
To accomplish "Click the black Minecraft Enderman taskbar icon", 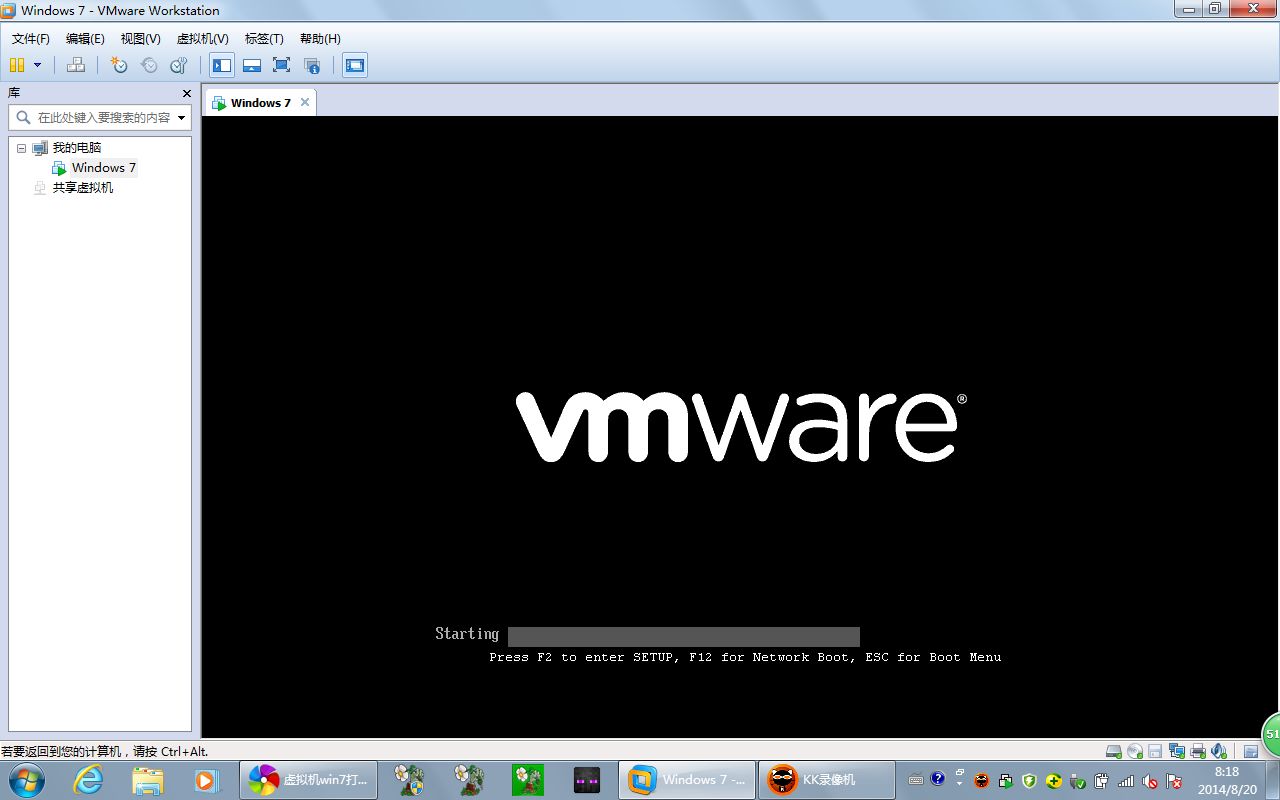I will [x=587, y=780].
